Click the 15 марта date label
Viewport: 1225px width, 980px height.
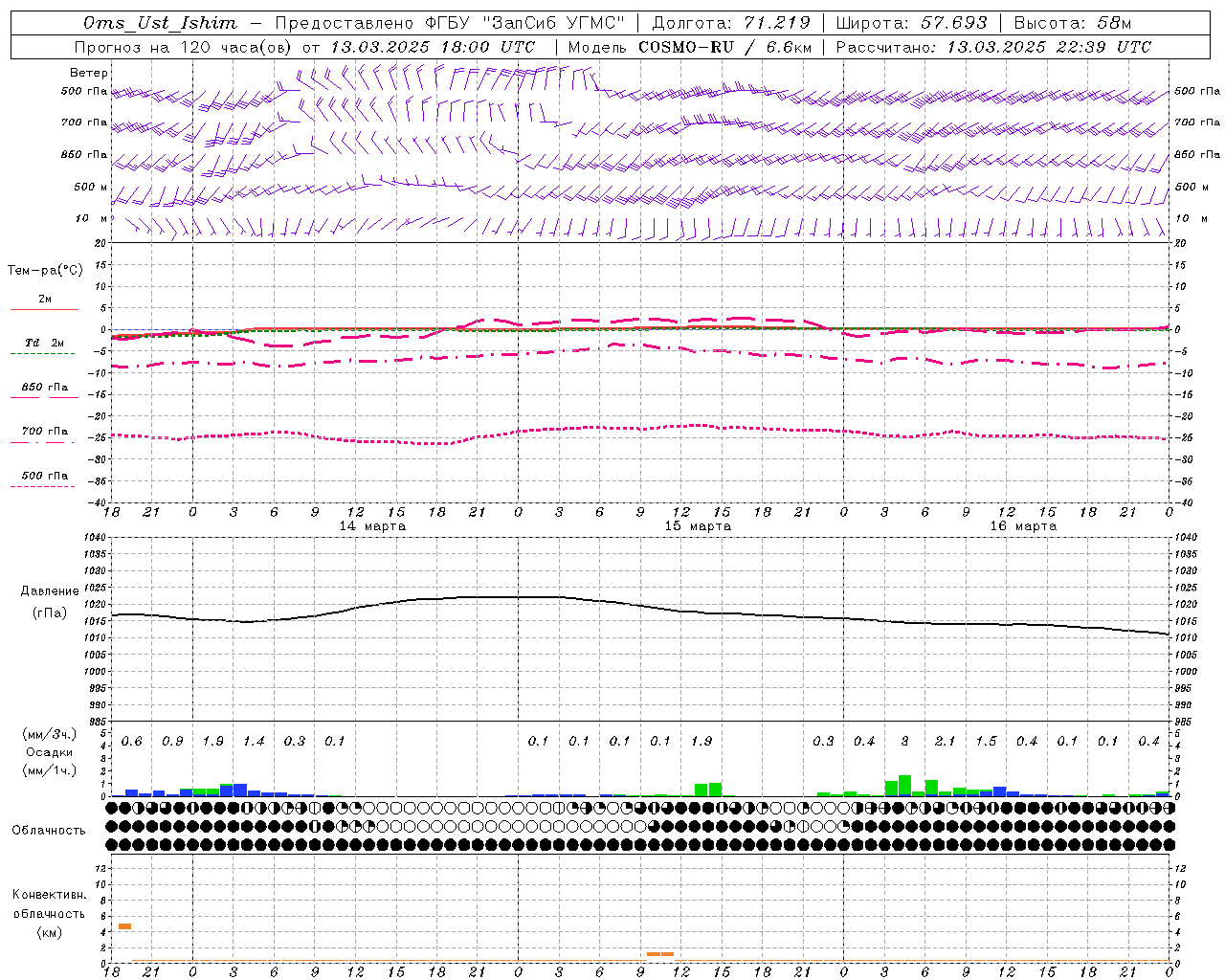tap(698, 526)
